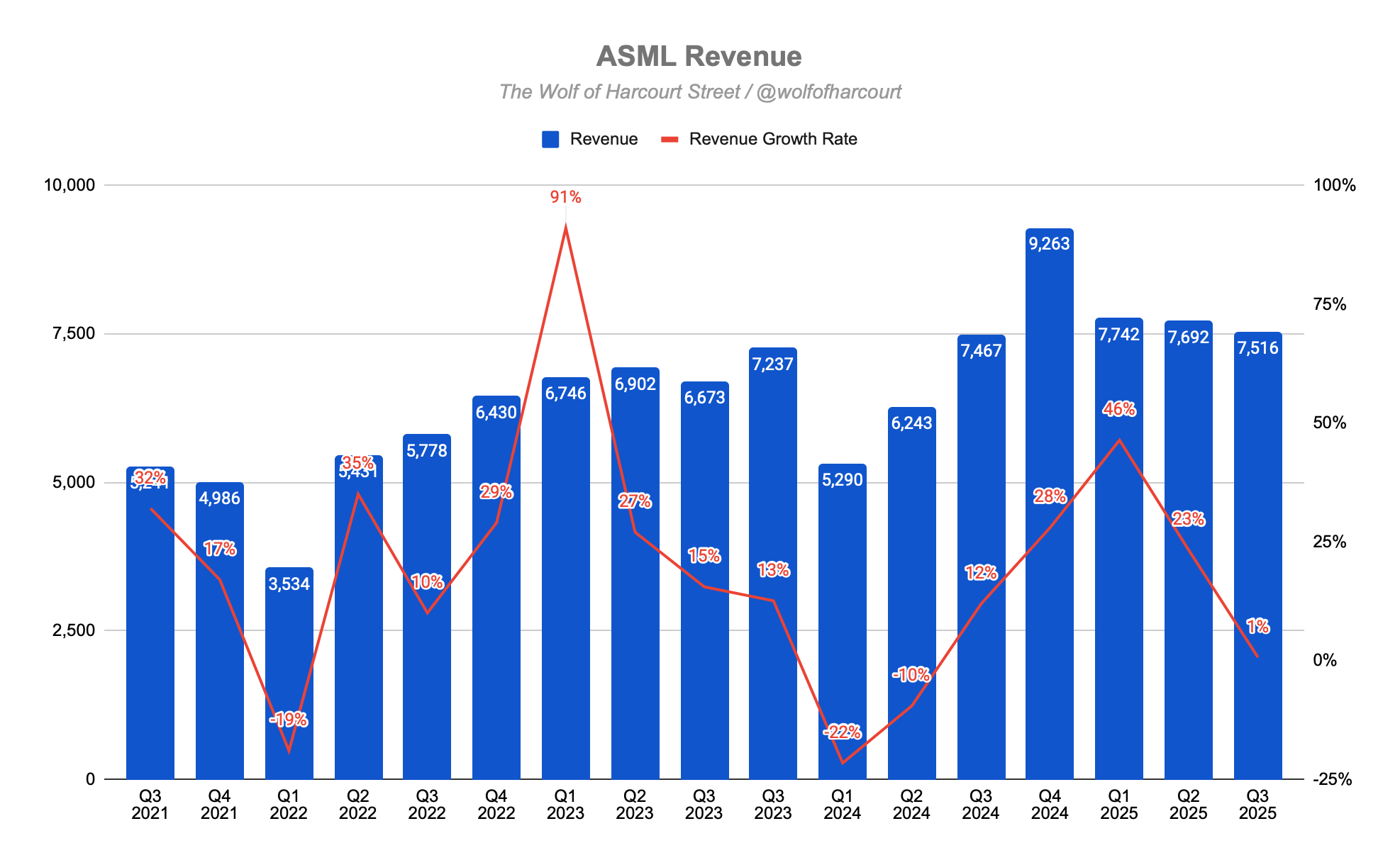
Task: Click the Q1 2023 x-axis label
Action: tap(565, 805)
